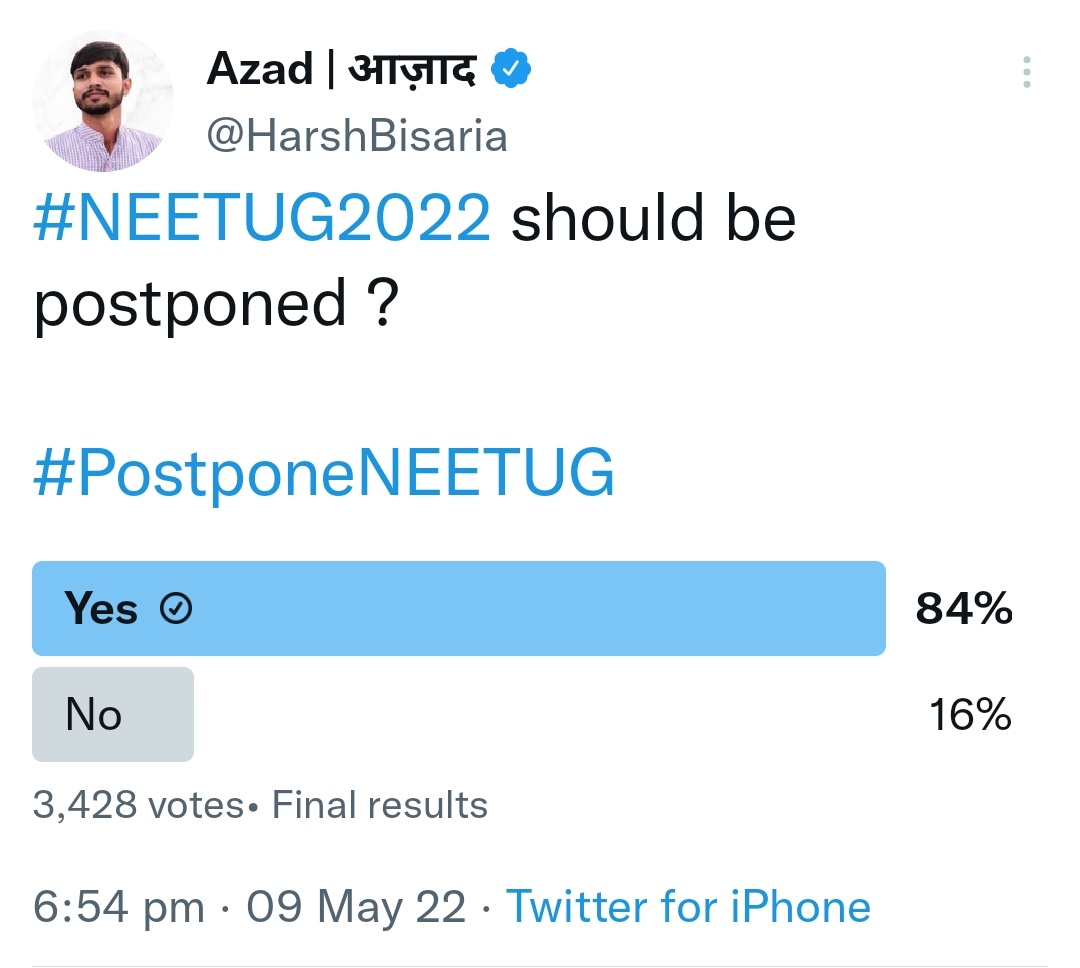1080x968 pixels.
Task: Open the Twitter for iPhone source link
Action: point(689,906)
